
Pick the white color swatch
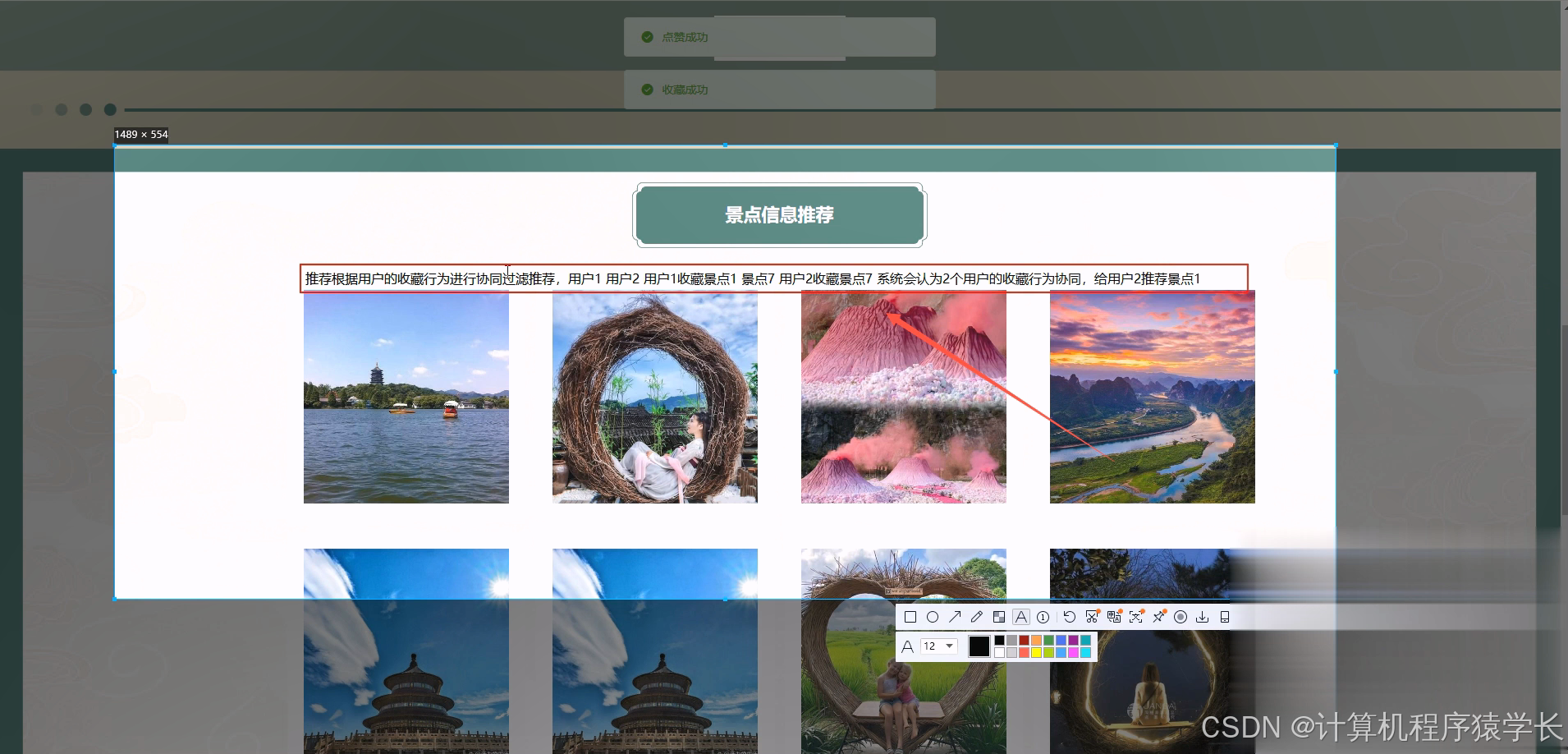click(999, 652)
